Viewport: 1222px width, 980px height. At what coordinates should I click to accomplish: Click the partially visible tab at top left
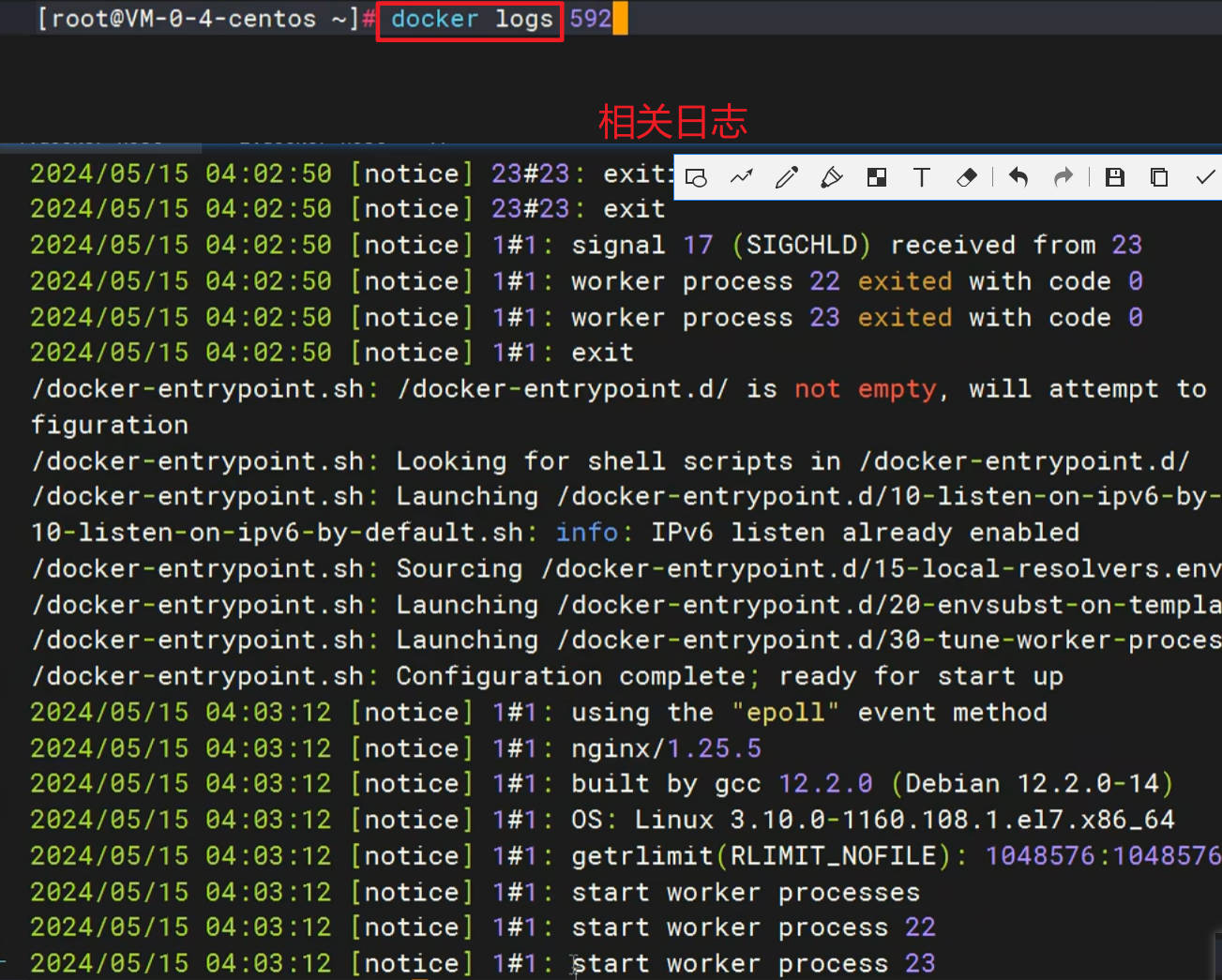[x=100, y=147]
